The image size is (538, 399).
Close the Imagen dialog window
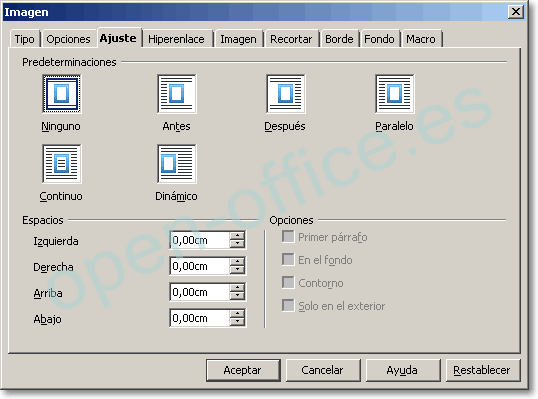click(x=515, y=12)
